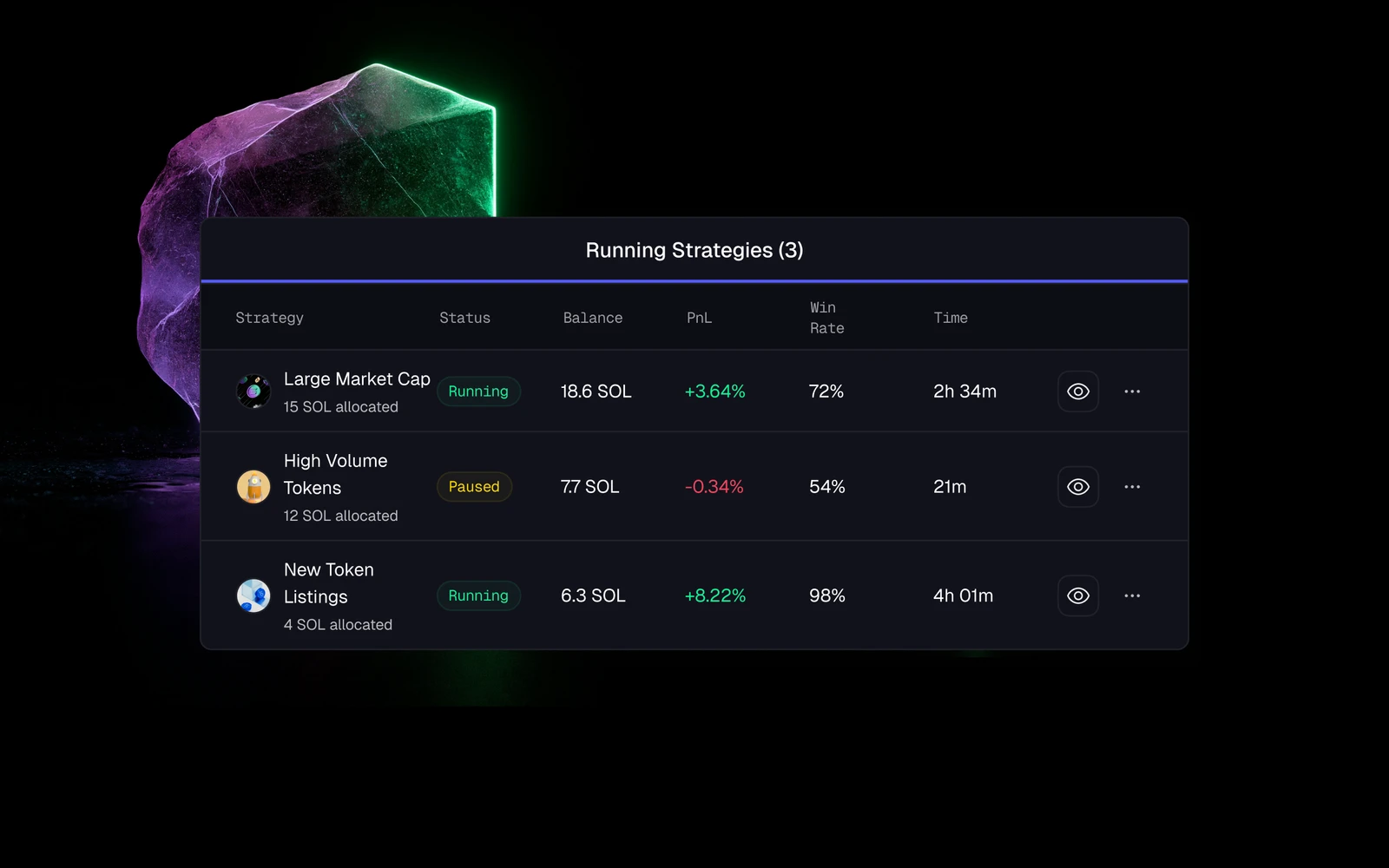The width and height of the screenshot is (1389, 868).
Task: Open three-dot menu for High Volume Tokens
Action: pos(1132,487)
